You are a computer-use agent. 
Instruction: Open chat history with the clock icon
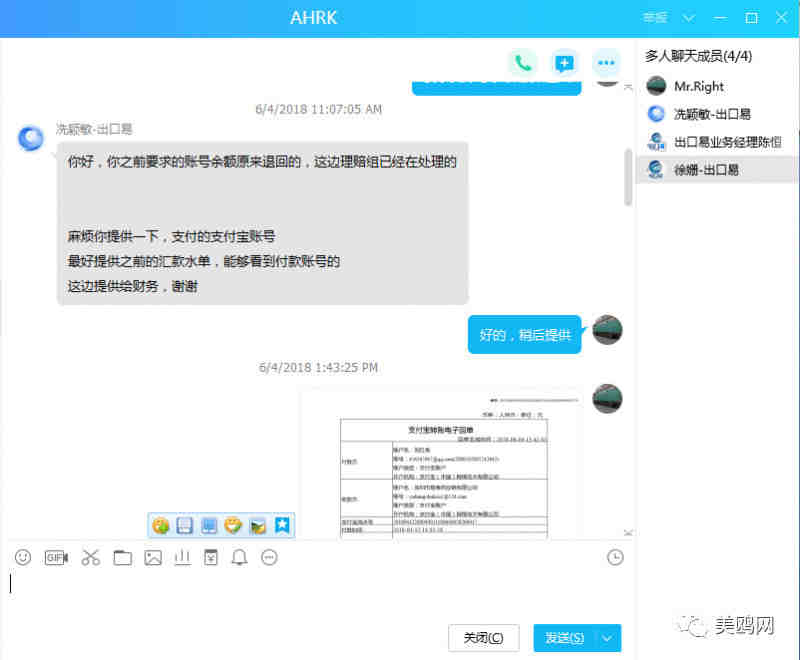(x=615, y=557)
